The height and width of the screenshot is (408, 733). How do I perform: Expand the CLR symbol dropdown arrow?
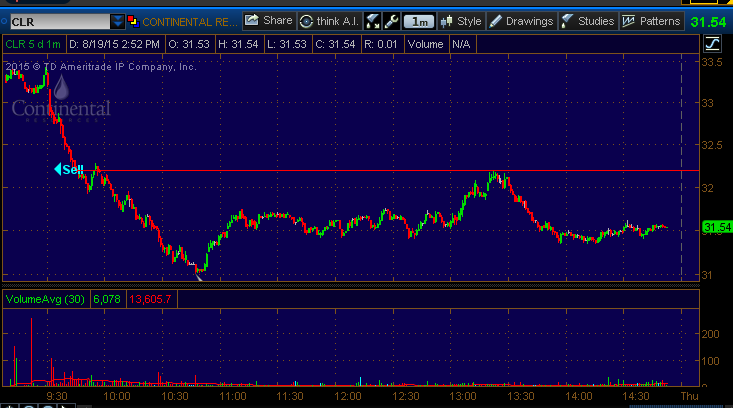pos(119,20)
